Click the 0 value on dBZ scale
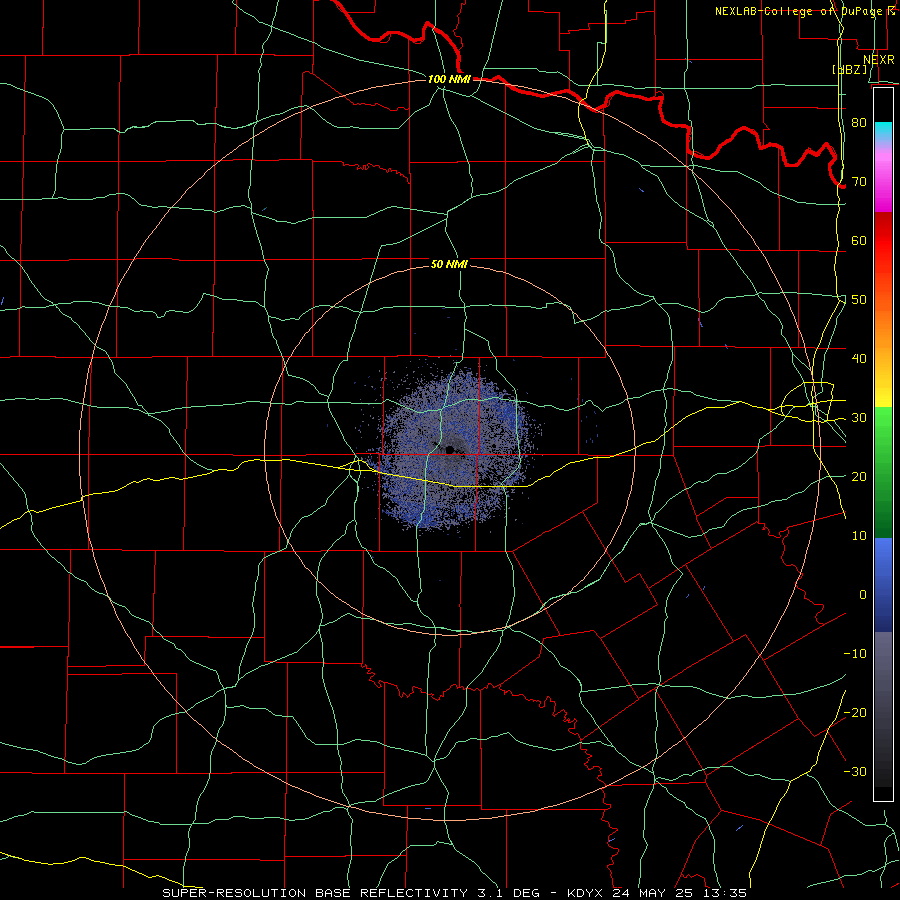The height and width of the screenshot is (900, 900). (x=863, y=595)
